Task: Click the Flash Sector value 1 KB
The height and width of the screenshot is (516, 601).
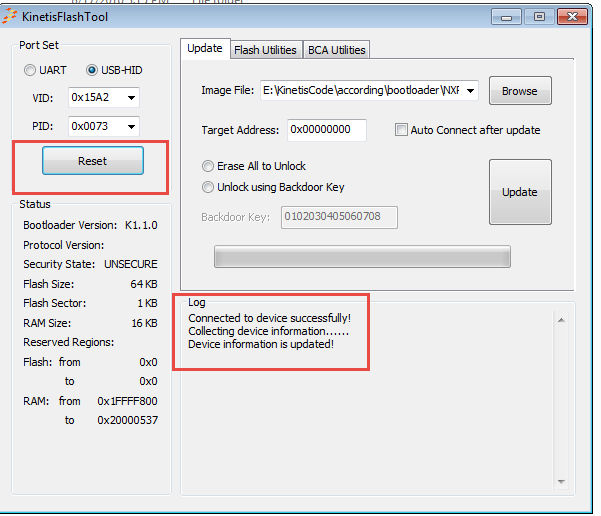Action: [147, 303]
